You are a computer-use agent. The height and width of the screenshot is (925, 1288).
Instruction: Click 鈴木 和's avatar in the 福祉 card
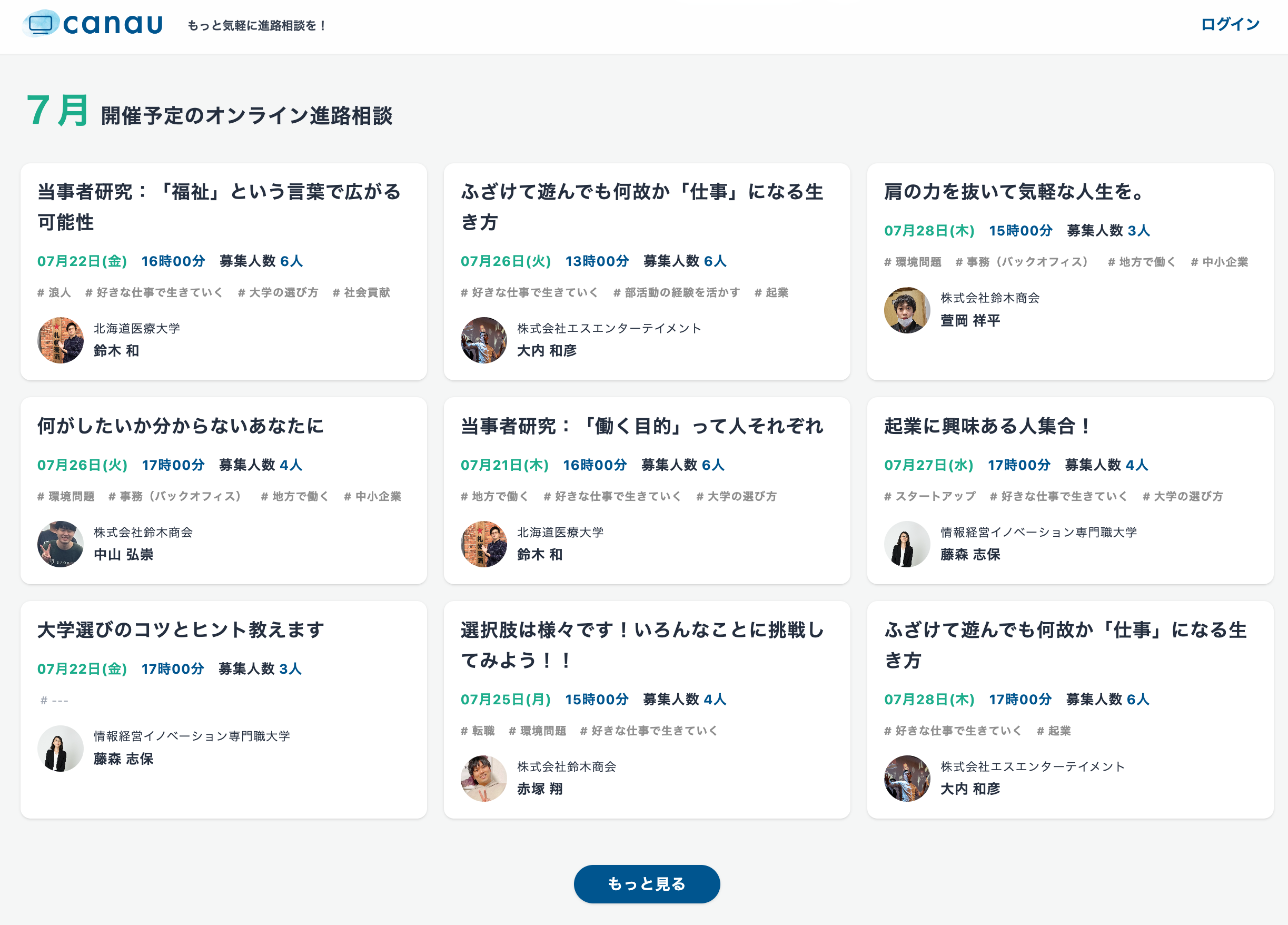pos(60,340)
